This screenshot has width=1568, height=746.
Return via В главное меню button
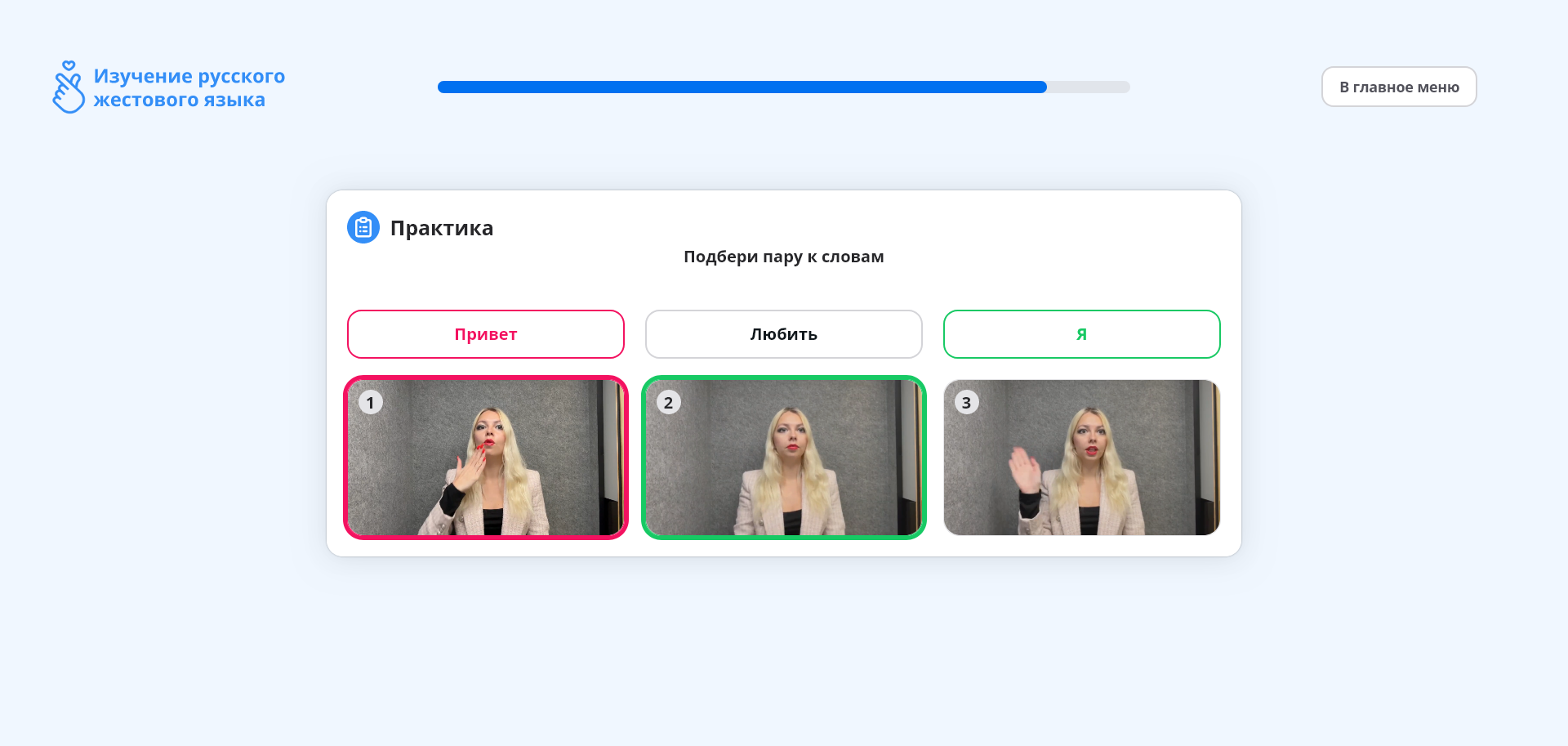(1399, 87)
